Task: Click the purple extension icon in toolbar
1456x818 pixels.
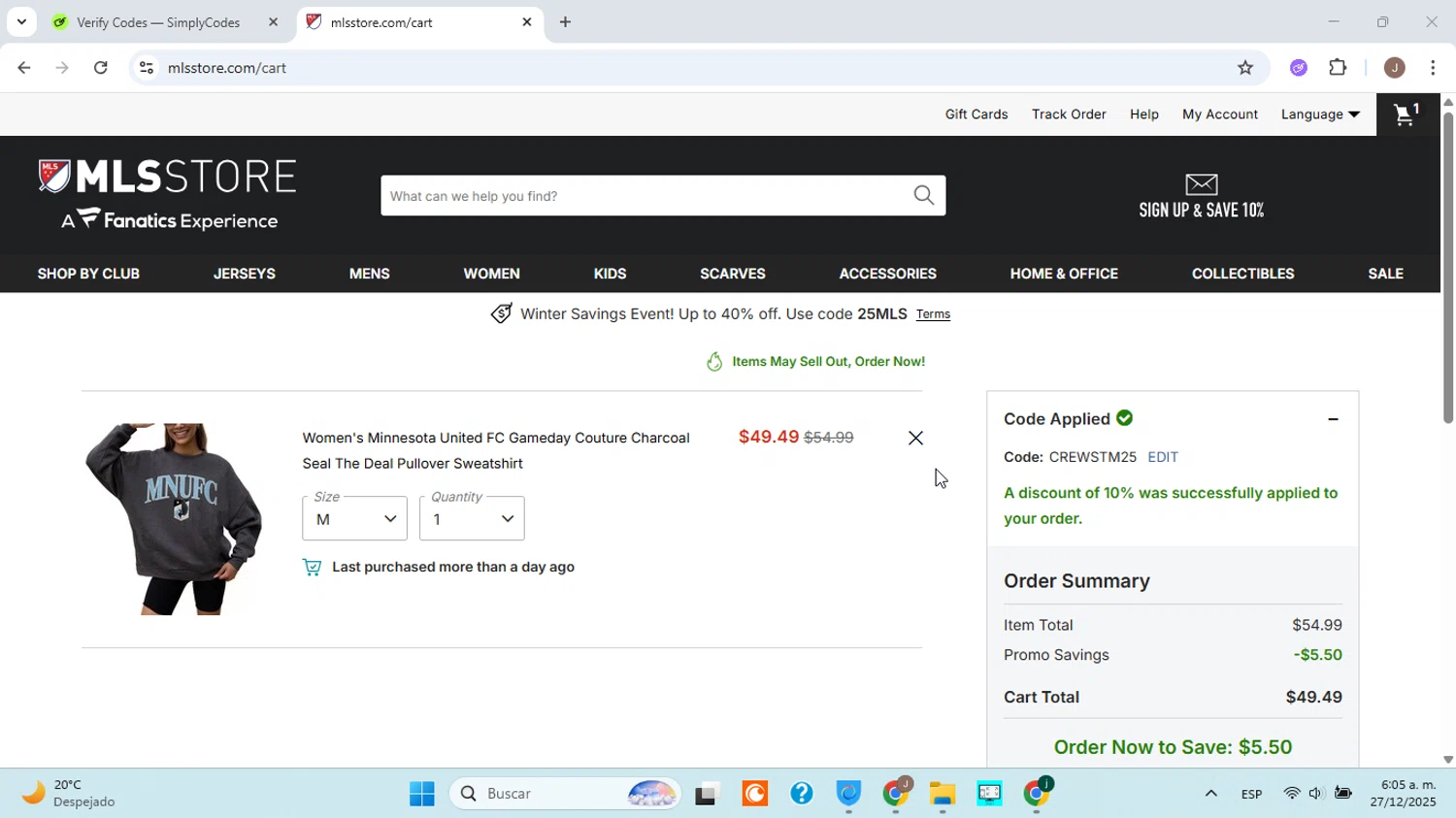Action: (x=1299, y=68)
